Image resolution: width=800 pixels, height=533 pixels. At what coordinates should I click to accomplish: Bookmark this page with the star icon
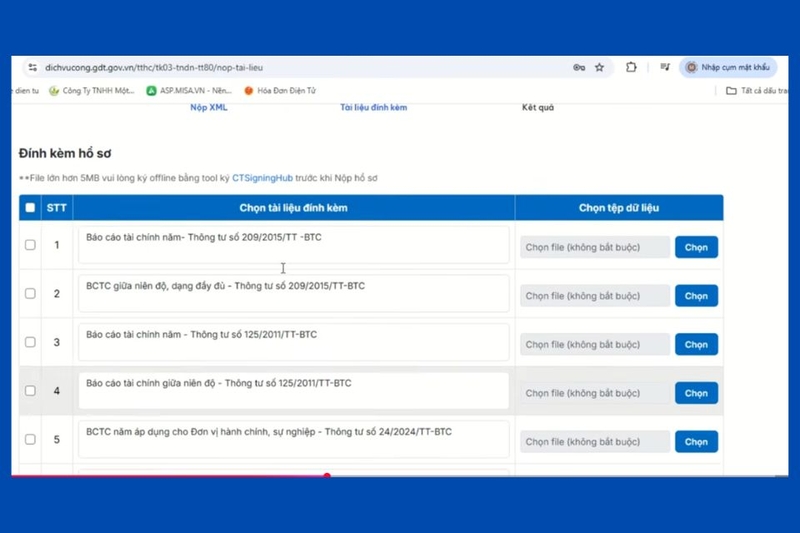tap(599, 67)
